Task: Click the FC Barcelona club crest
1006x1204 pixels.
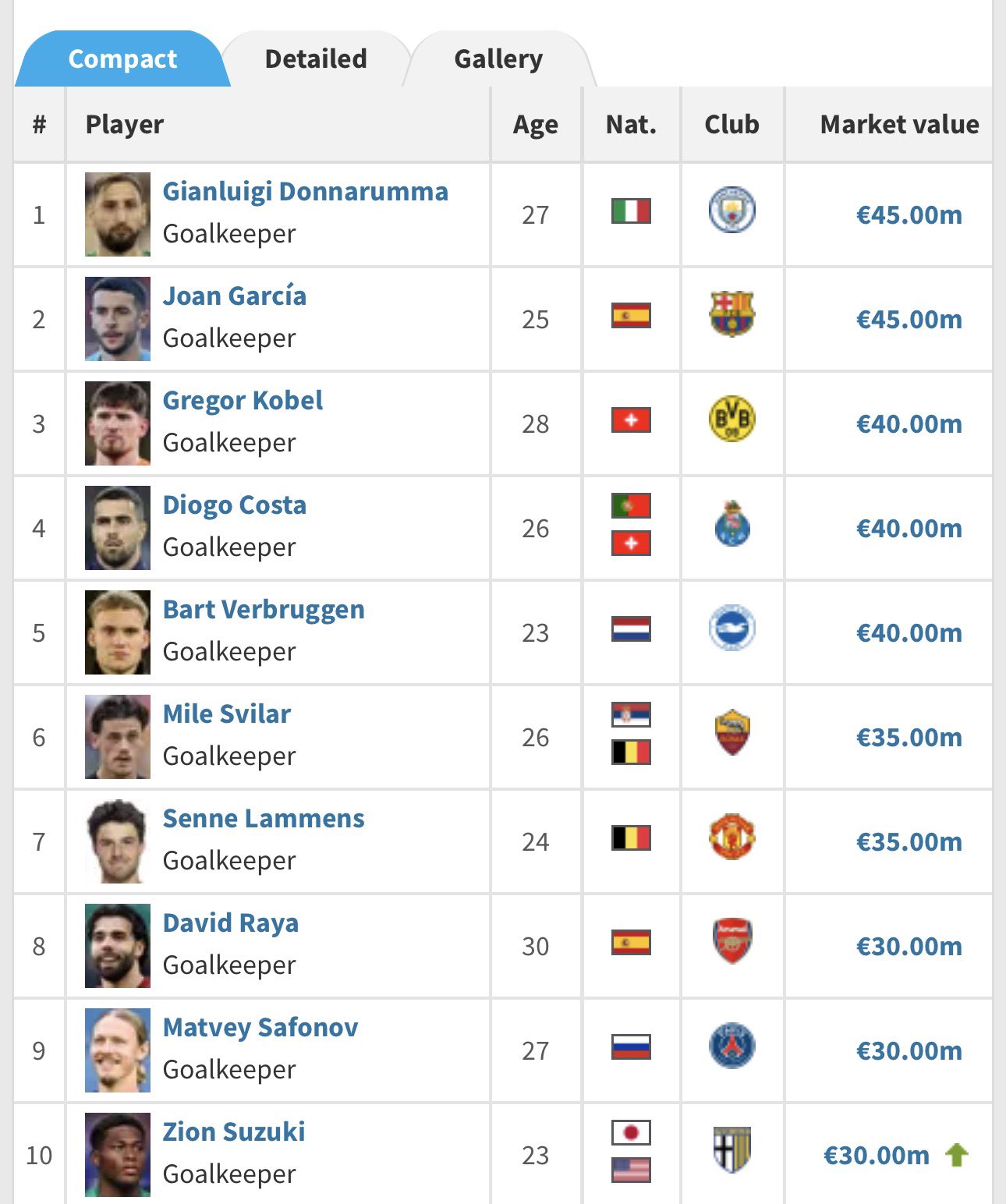Action: coord(731,314)
